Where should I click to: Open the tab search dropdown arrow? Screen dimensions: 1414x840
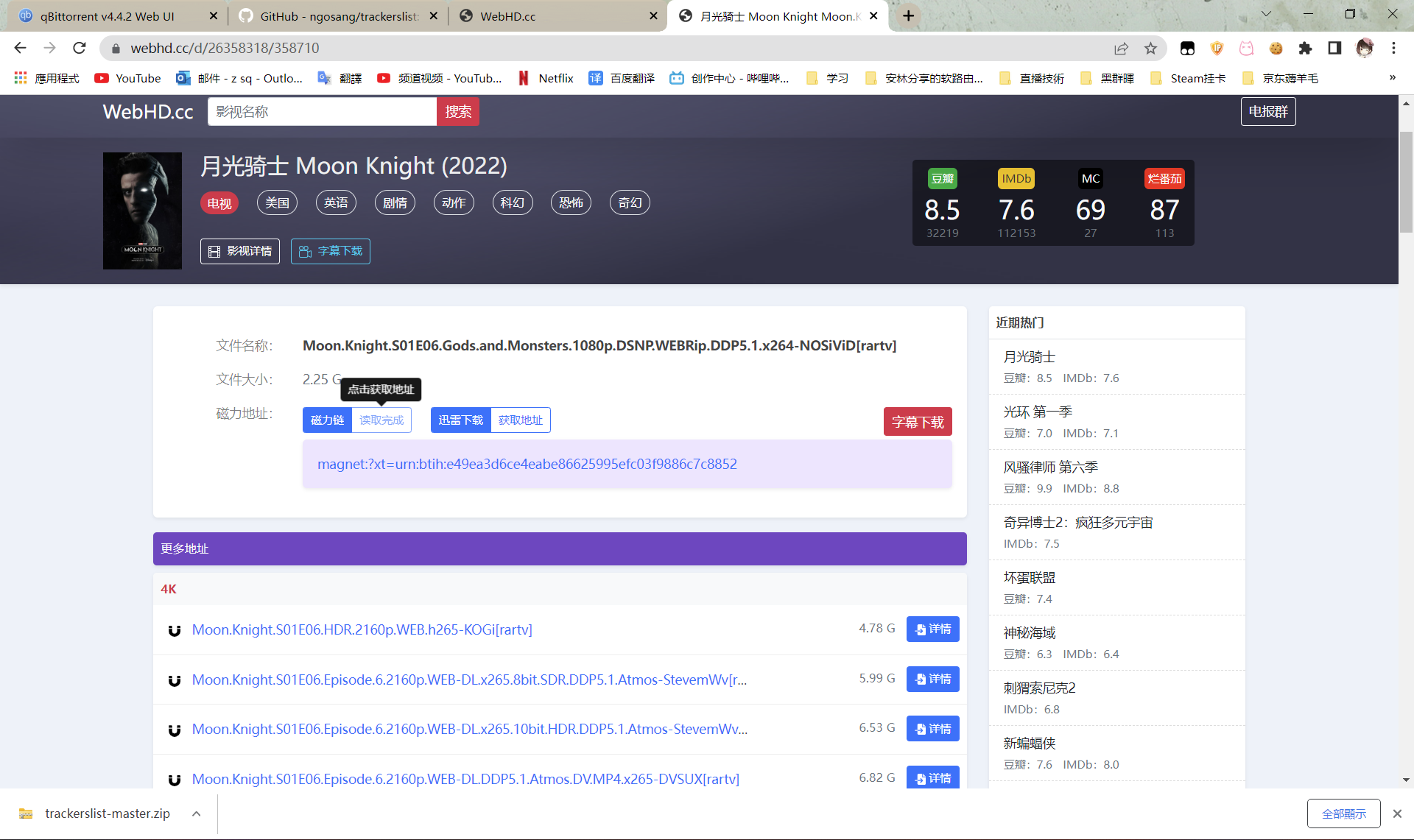[1266, 14]
